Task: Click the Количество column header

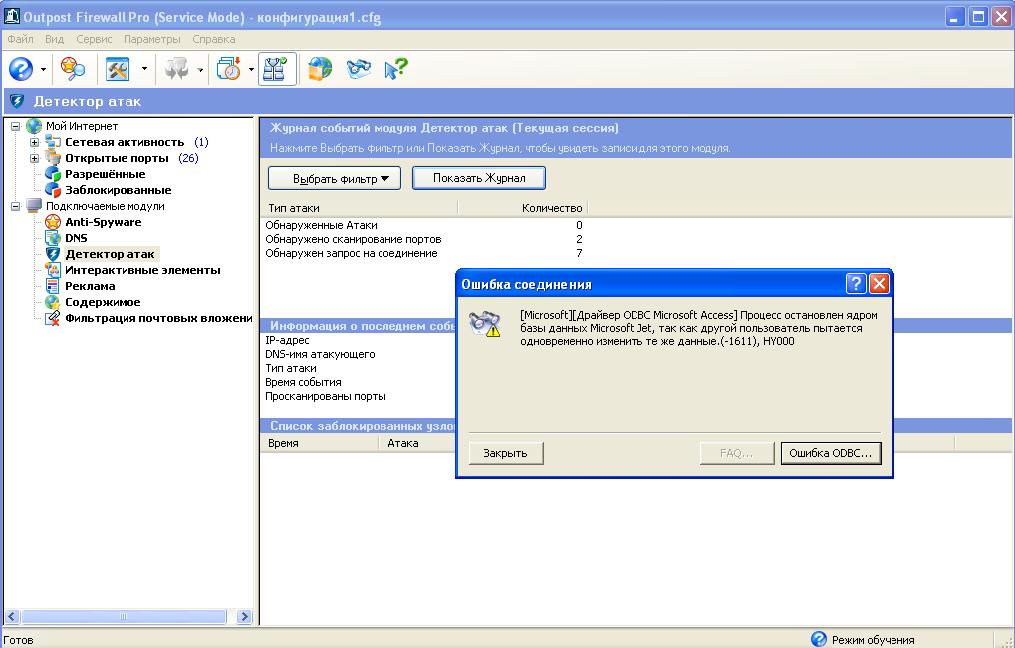Action: (x=522, y=208)
